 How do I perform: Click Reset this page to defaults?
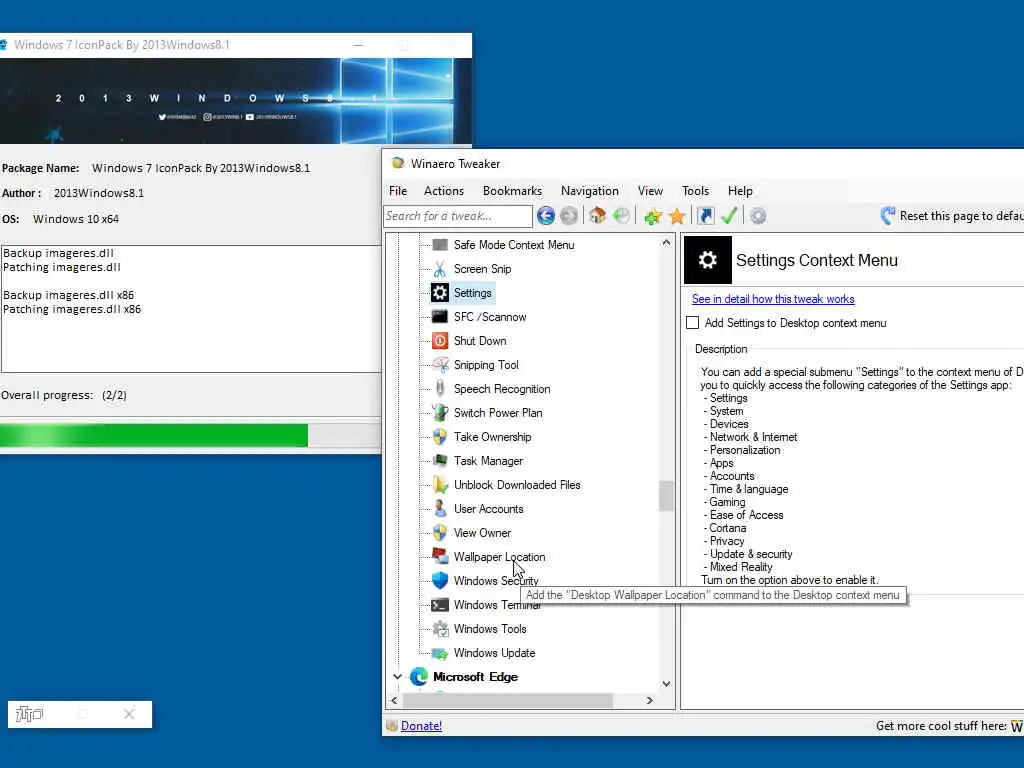tap(952, 216)
